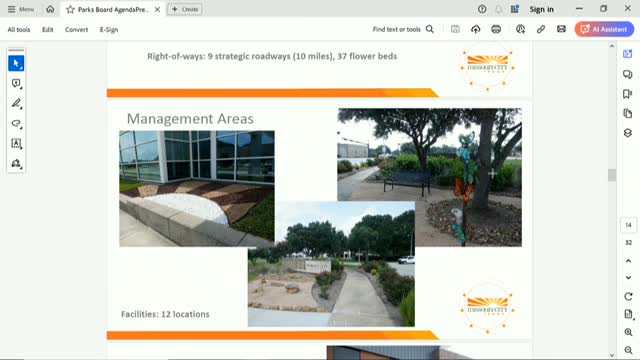640x360 pixels.
Task: Click the current page number 14 box
Action: (628, 225)
